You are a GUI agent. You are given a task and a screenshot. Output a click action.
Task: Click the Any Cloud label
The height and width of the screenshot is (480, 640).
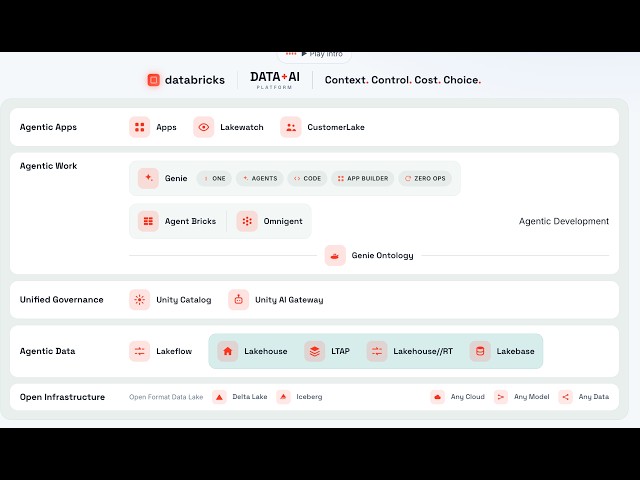click(468, 397)
